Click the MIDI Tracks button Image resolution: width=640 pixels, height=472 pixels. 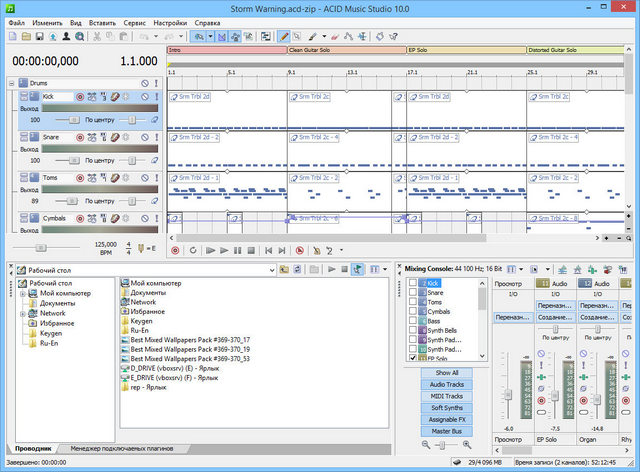[x=446, y=396]
